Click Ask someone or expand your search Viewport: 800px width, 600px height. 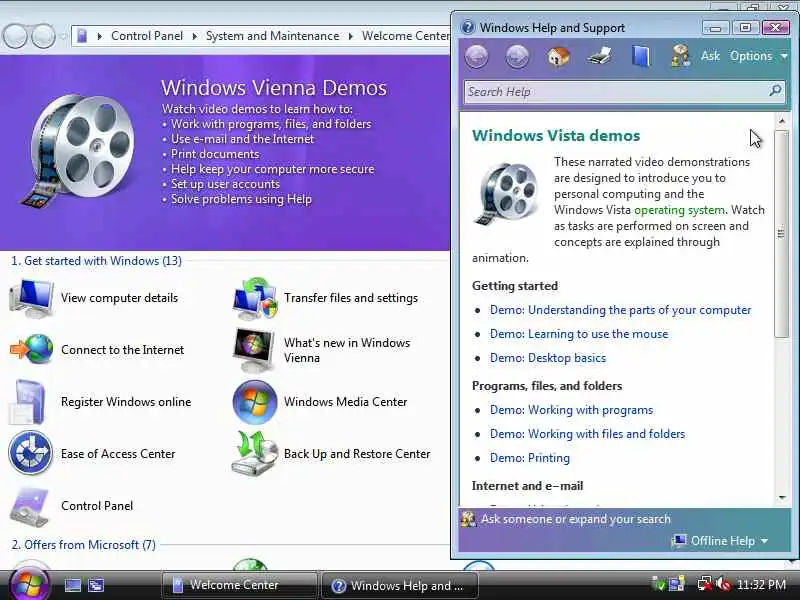click(x=576, y=519)
